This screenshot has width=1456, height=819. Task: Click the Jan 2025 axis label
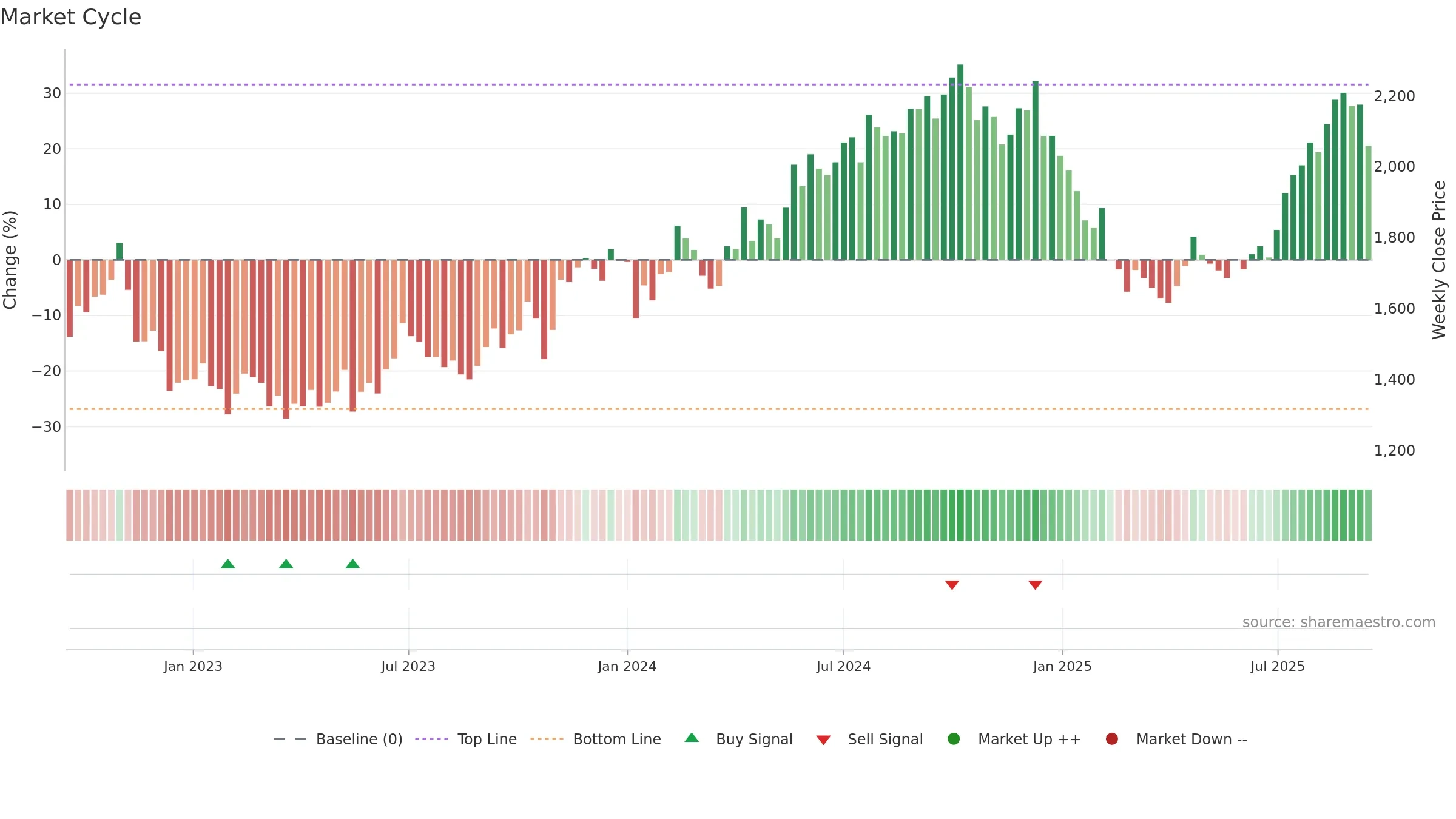1062,667
